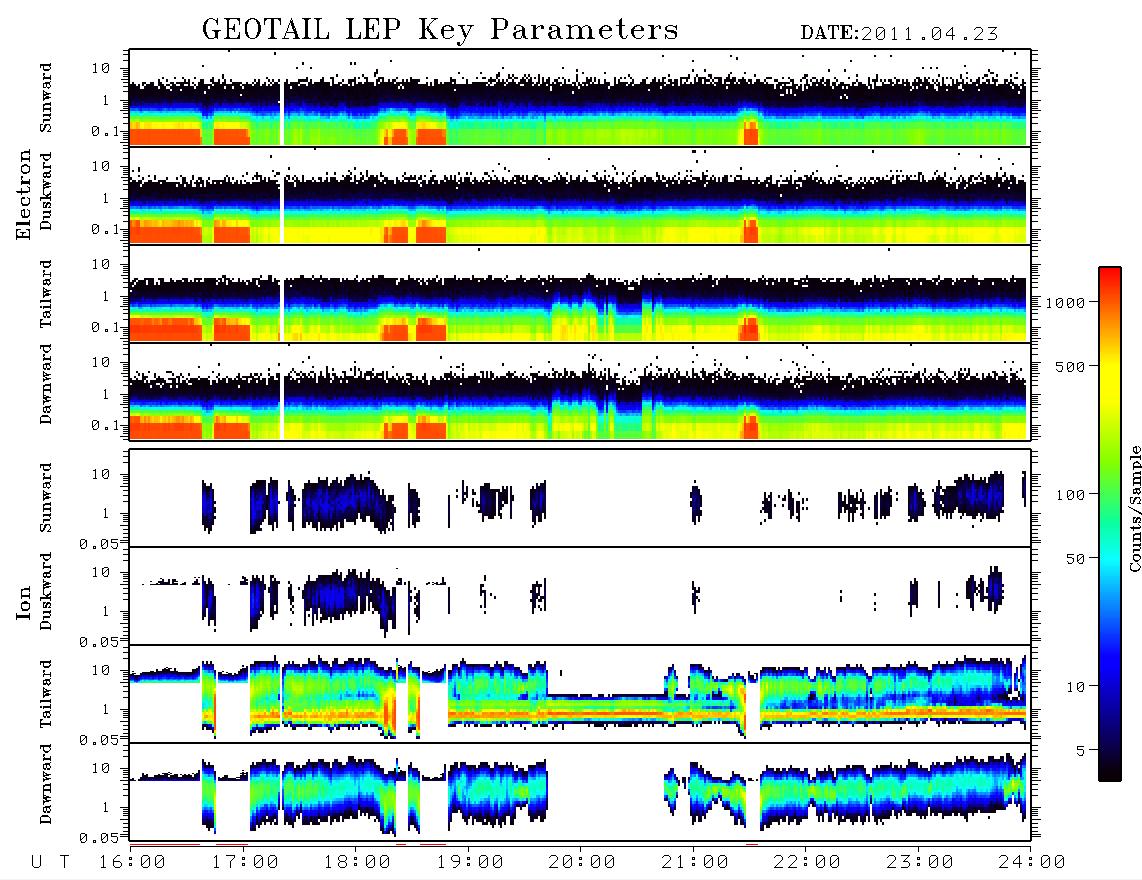Click inside the Ion Tailward spectrogram panel

click(x=580, y=694)
